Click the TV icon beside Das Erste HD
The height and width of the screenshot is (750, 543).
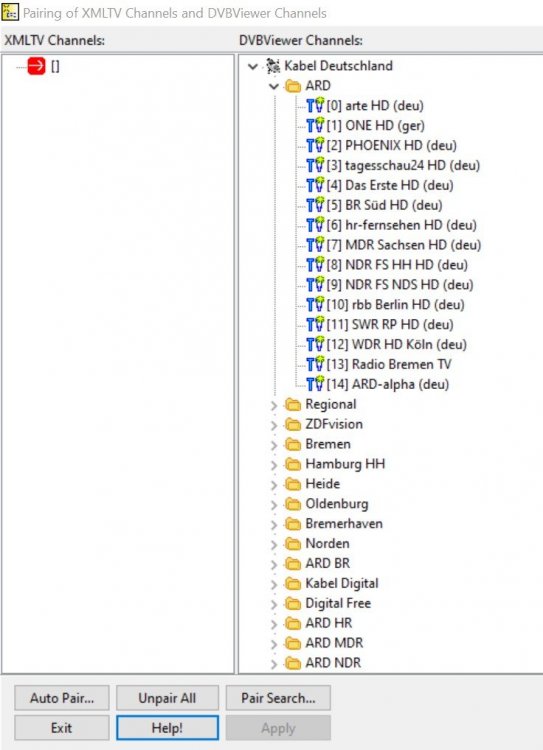coord(315,185)
